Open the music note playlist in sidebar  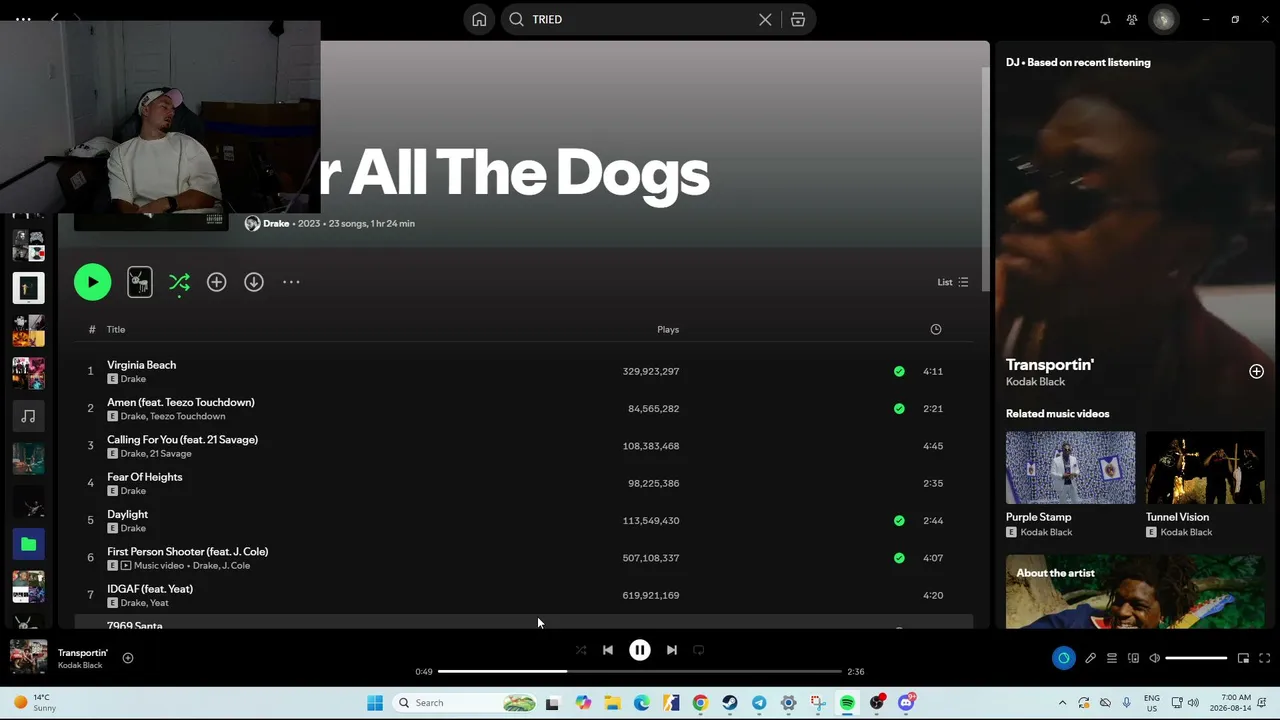[x=28, y=416]
